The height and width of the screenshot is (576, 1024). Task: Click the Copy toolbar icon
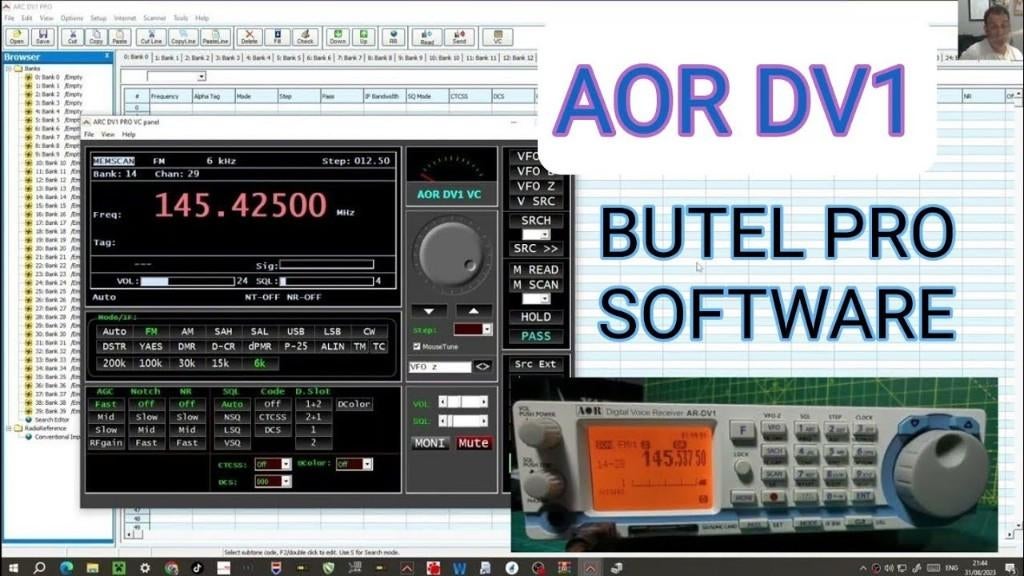tap(96, 37)
